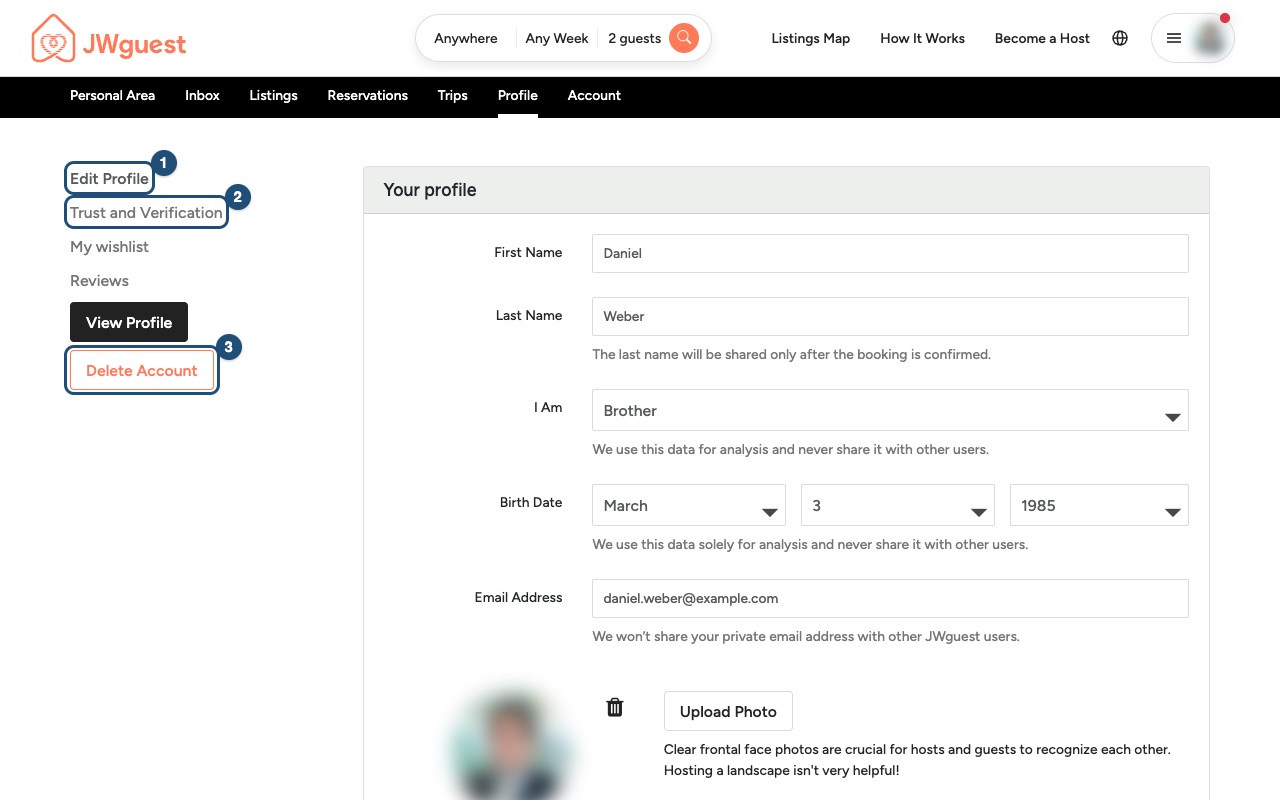Go to Reviews in sidebar

click(x=99, y=281)
